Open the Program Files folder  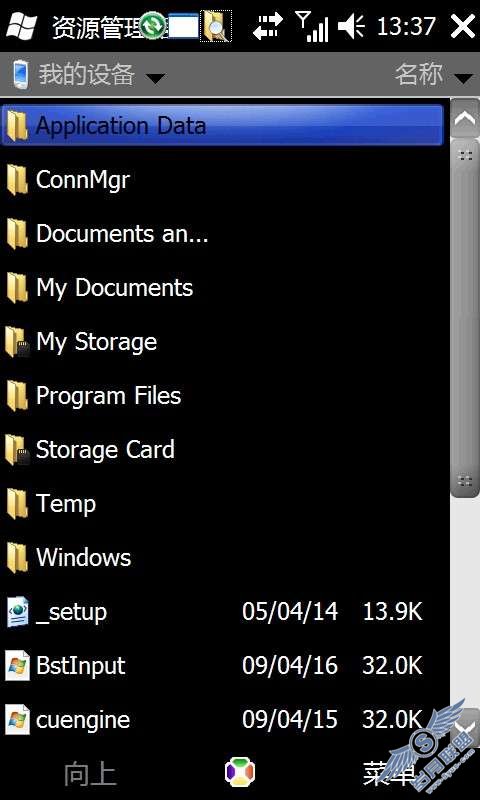pyautogui.click(x=224, y=395)
